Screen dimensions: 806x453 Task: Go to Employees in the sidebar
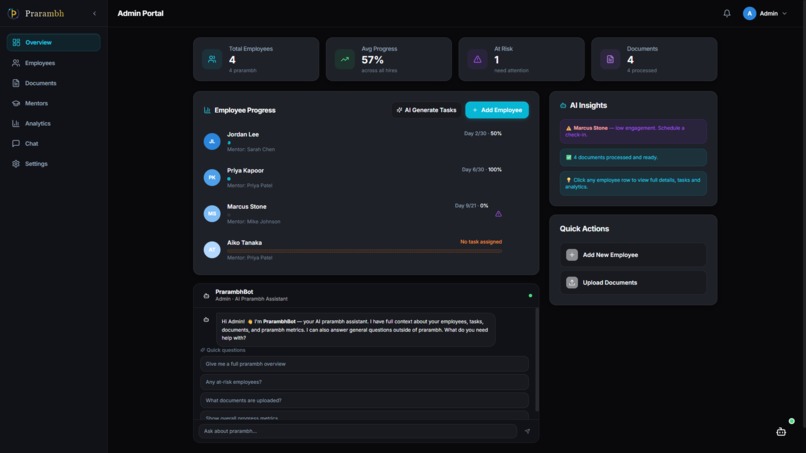tap(53, 63)
